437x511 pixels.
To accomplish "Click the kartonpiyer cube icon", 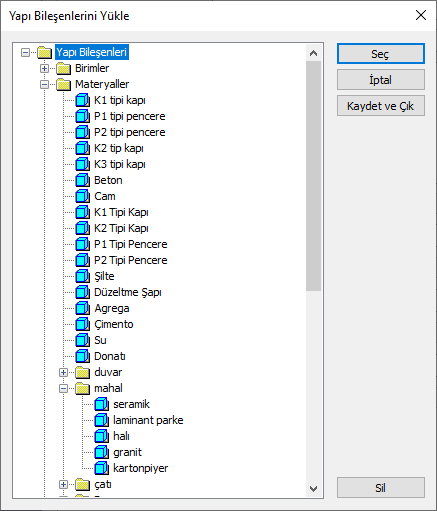I will pyautogui.click(x=101, y=468).
